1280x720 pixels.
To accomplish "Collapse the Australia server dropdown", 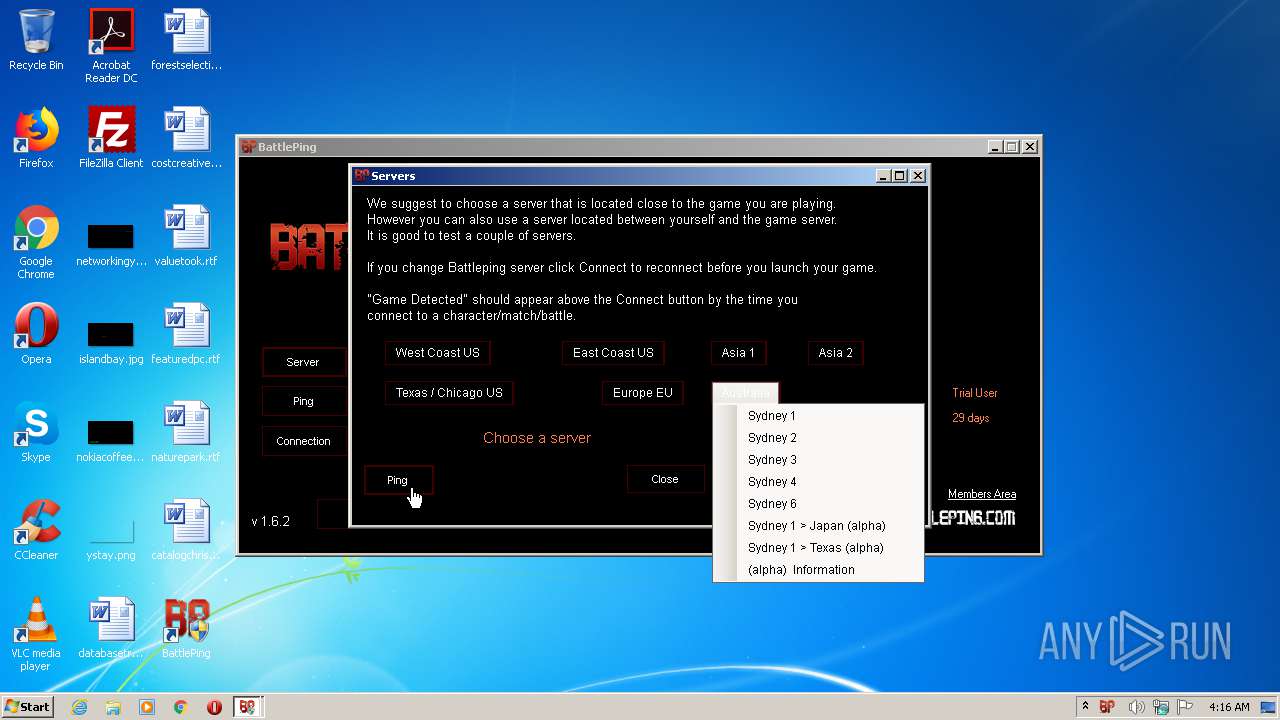I will tap(745, 393).
